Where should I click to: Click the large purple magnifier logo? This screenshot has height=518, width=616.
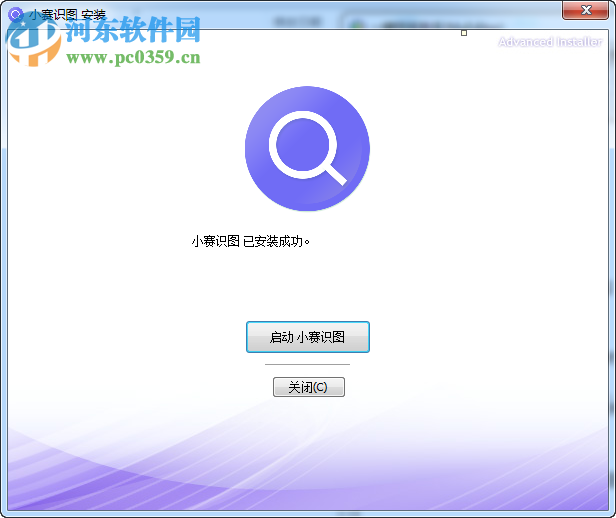(x=307, y=148)
